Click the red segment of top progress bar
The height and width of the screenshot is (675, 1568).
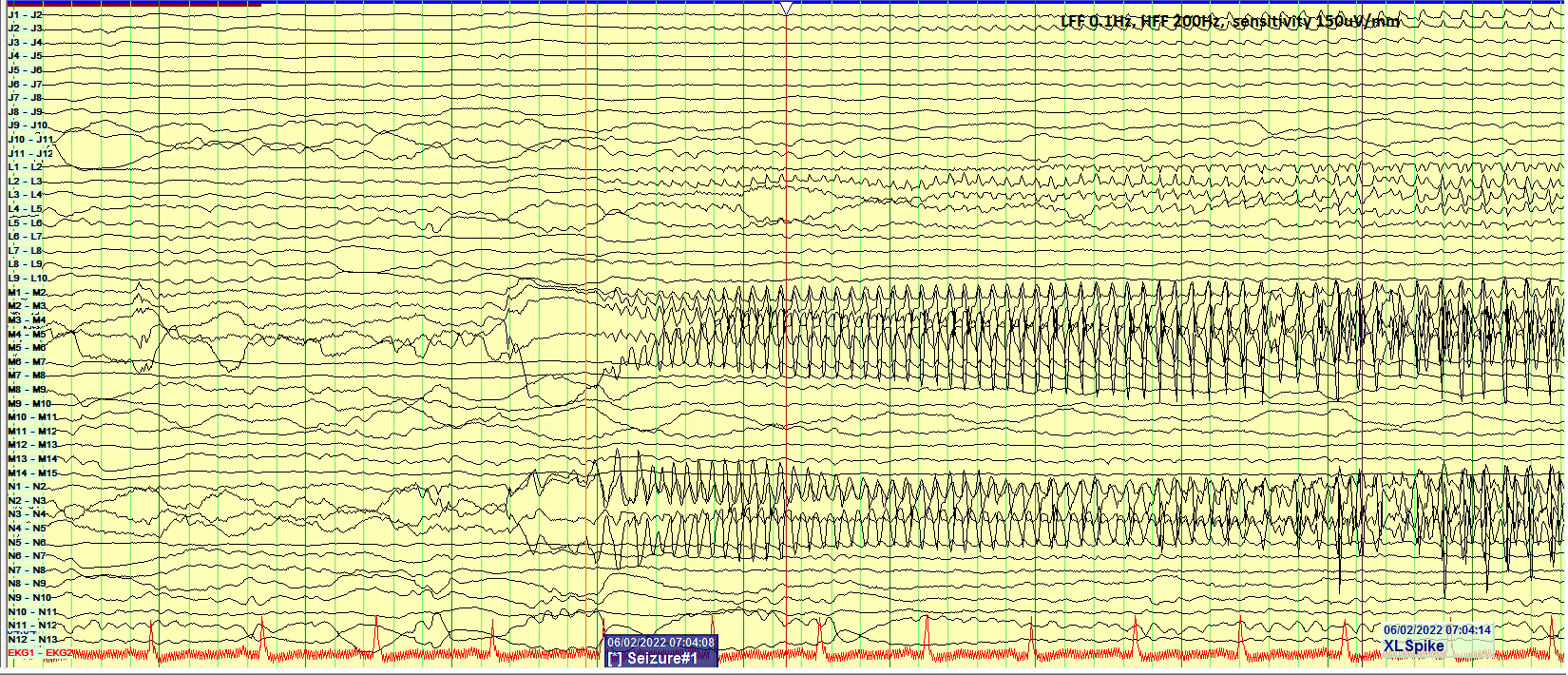click(133, 3)
